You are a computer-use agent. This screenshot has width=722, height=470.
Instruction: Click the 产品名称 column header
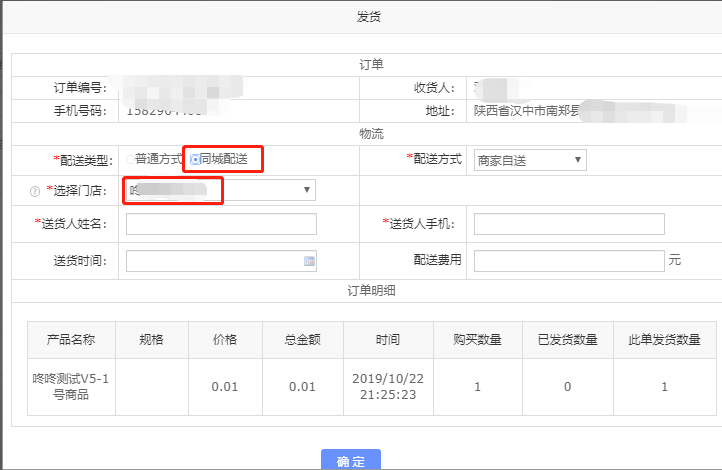coord(71,340)
